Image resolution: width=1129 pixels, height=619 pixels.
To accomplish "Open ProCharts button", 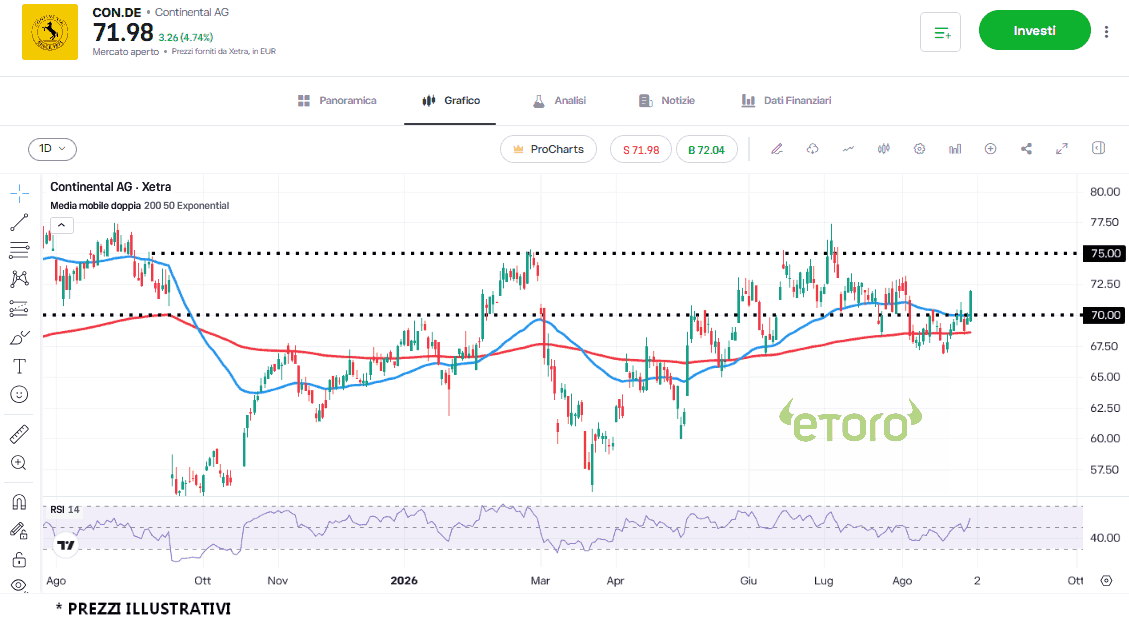I will tap(549, 150).
